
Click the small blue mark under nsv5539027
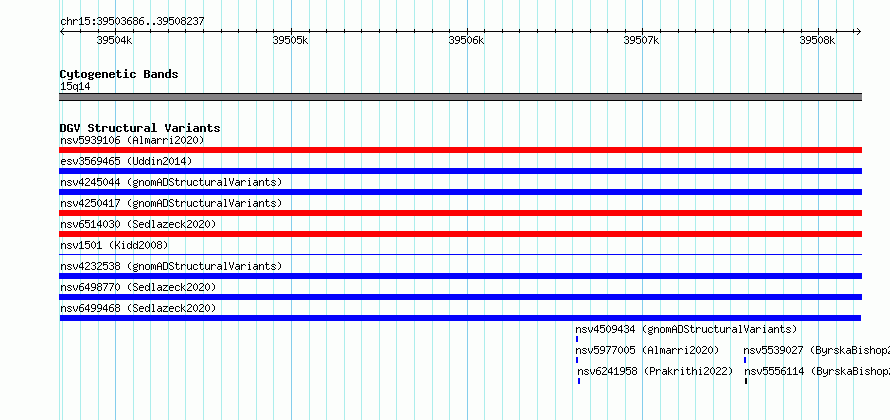[745, 360]
